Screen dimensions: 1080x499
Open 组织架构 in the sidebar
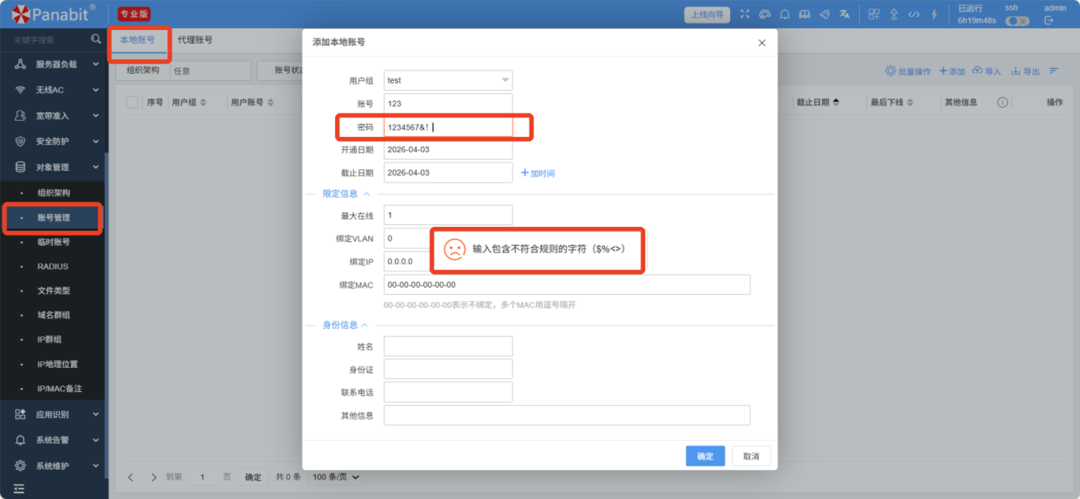tap(54, 193)
